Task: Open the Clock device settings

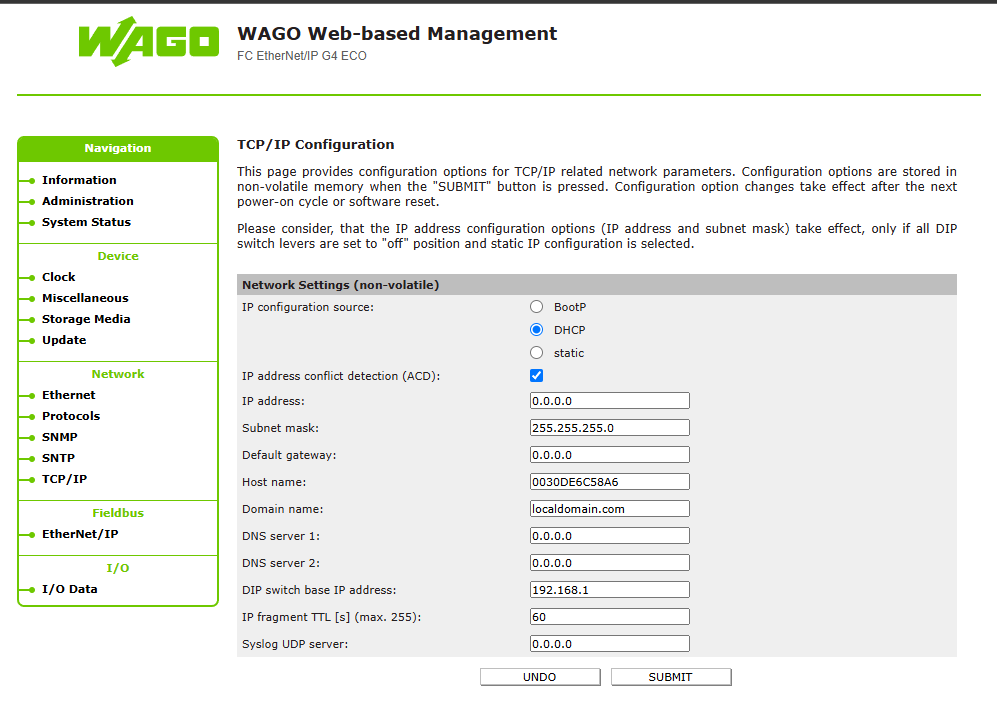Action: coord(58,277)
